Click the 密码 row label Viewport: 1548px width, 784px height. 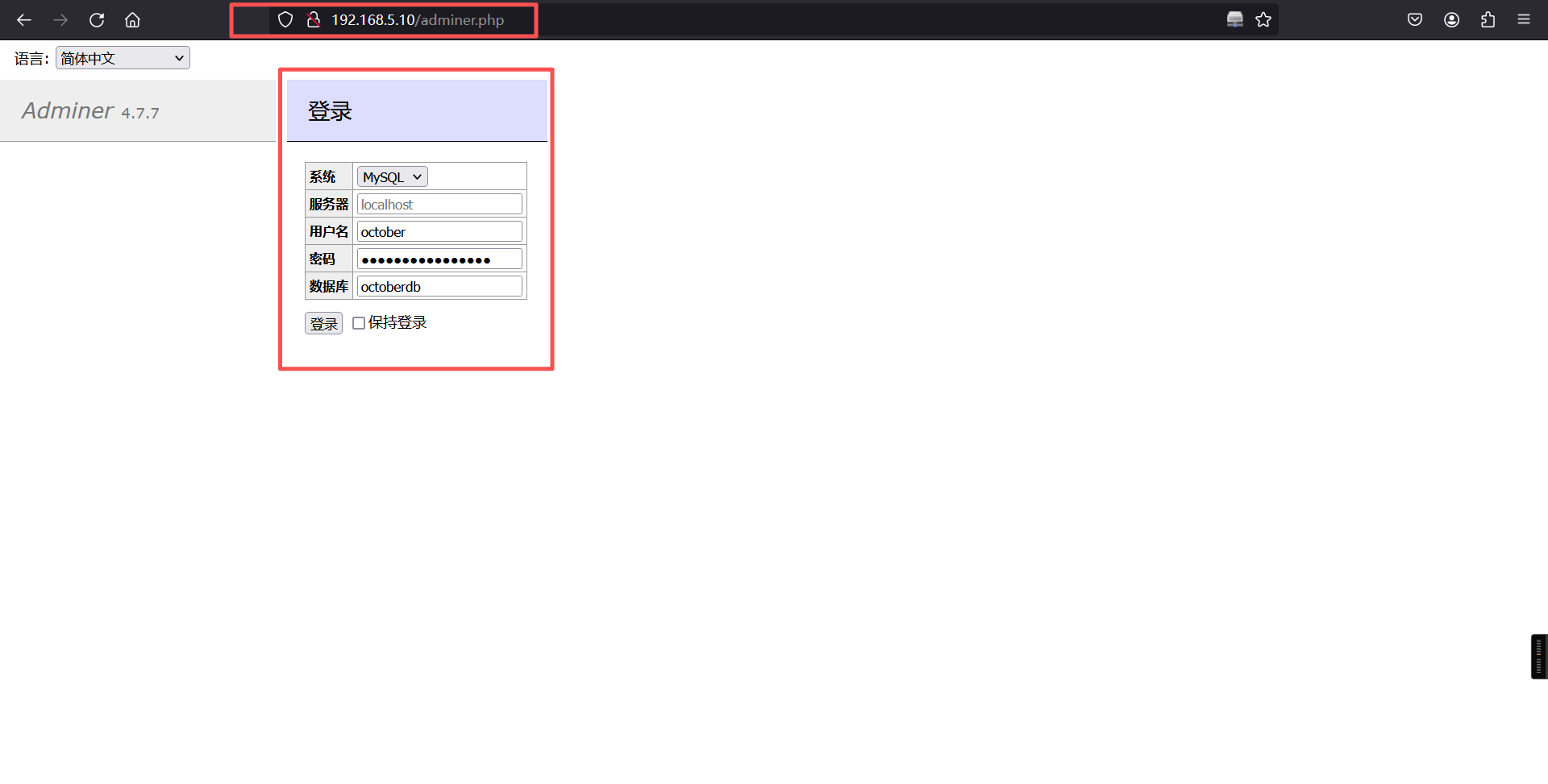(322, 259)
